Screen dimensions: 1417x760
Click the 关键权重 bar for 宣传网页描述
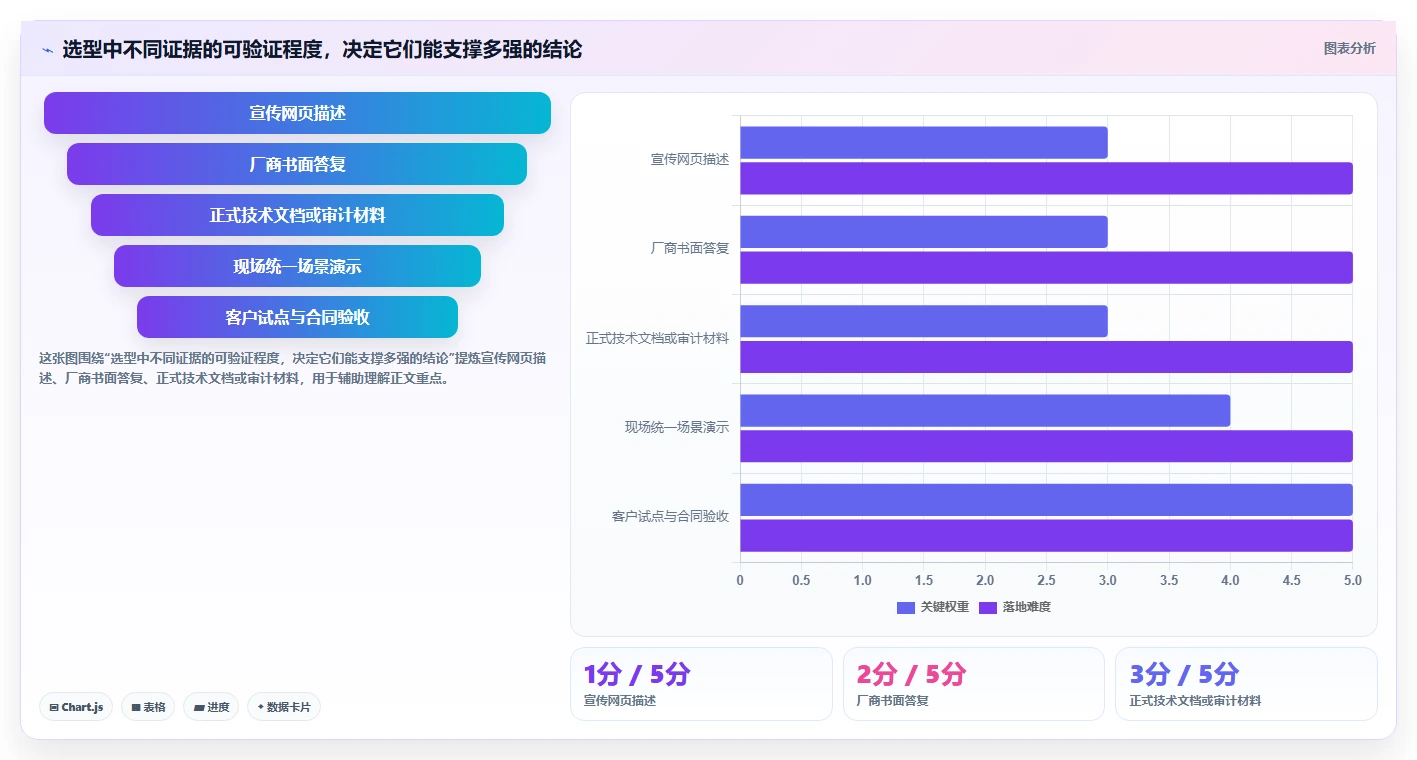click(923, 142)
